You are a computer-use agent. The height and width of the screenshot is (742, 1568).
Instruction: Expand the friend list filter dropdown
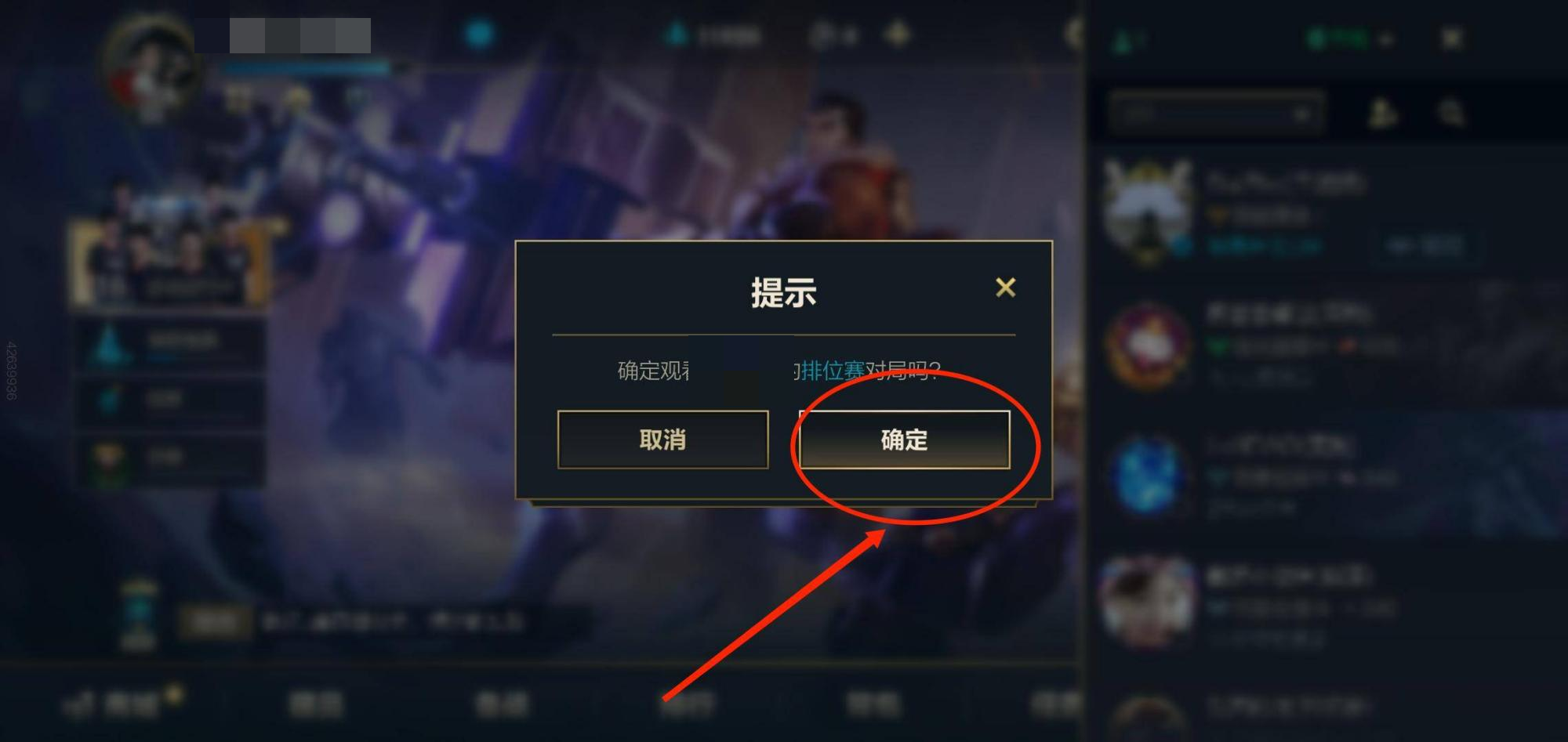tap(1216, 114)
